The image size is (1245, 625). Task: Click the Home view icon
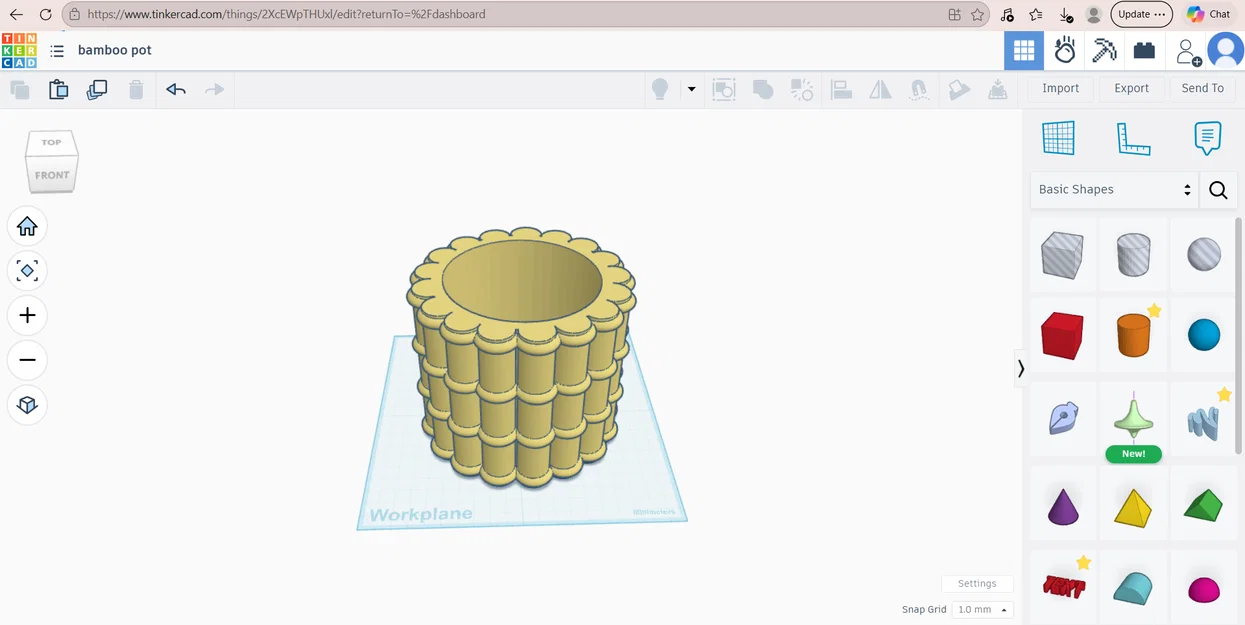[x=27, y=226]
